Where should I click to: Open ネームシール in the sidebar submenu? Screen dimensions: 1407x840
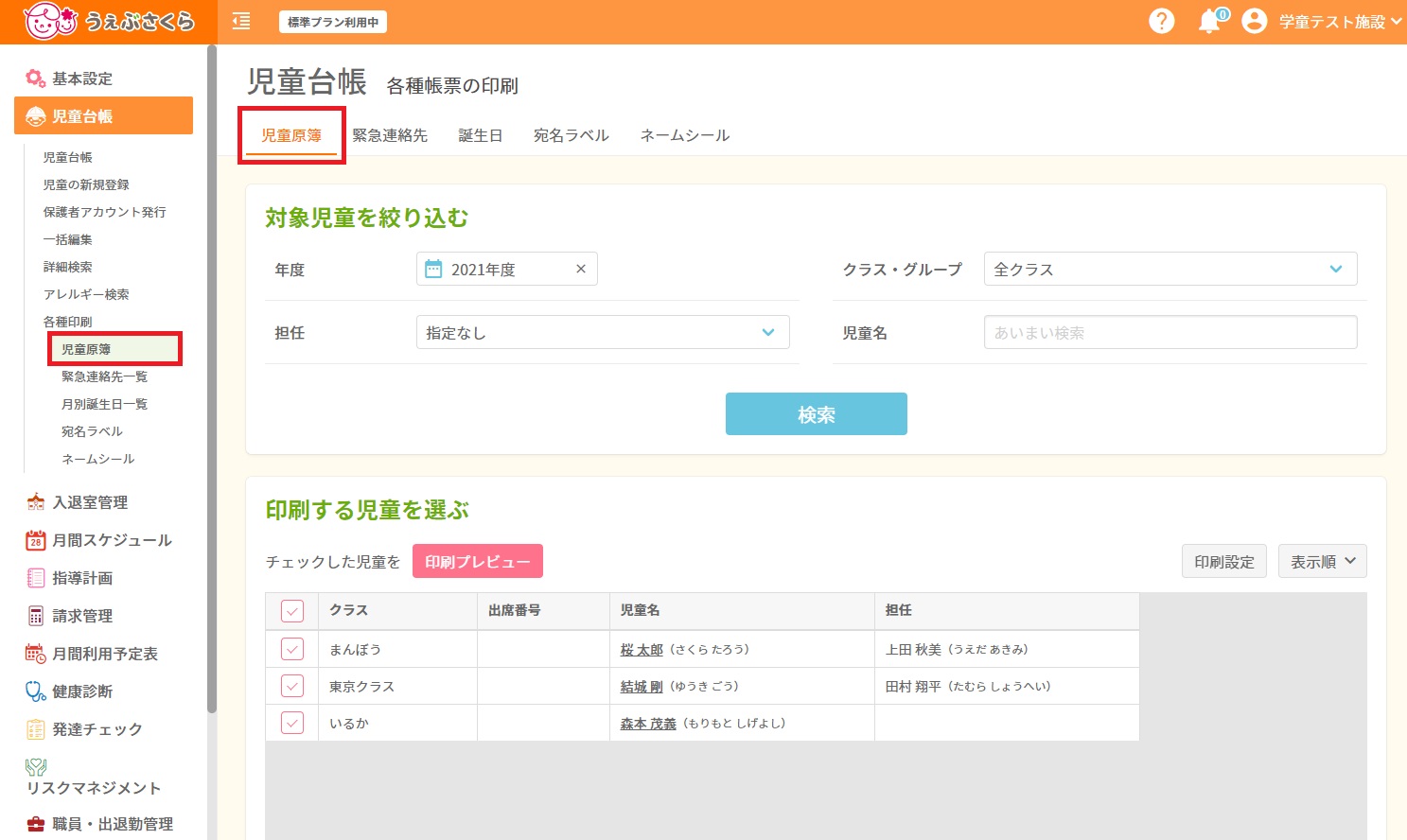click(97, 459)
